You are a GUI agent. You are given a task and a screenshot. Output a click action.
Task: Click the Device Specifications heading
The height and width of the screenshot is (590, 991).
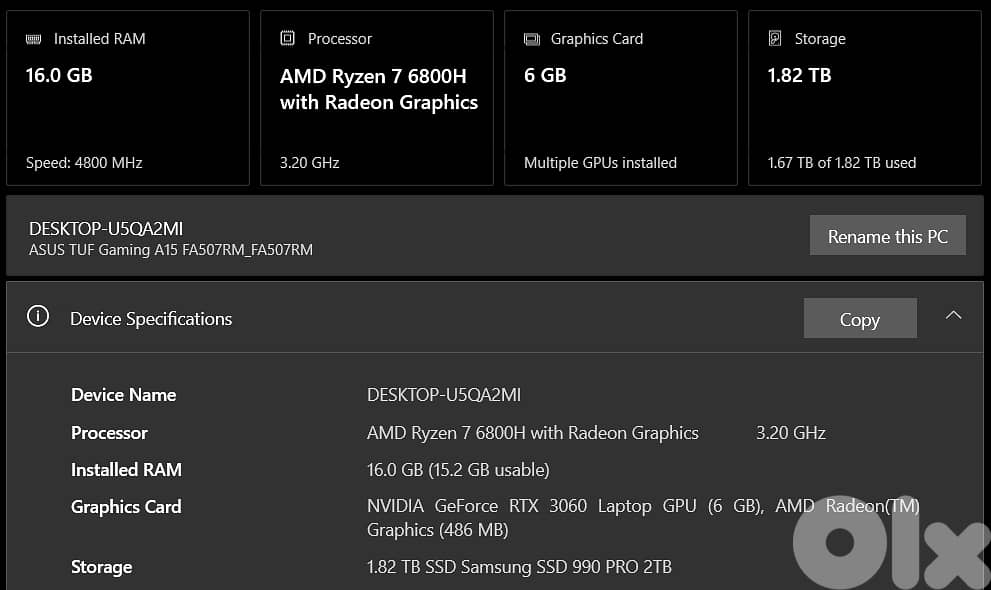[x=150, y=318]
